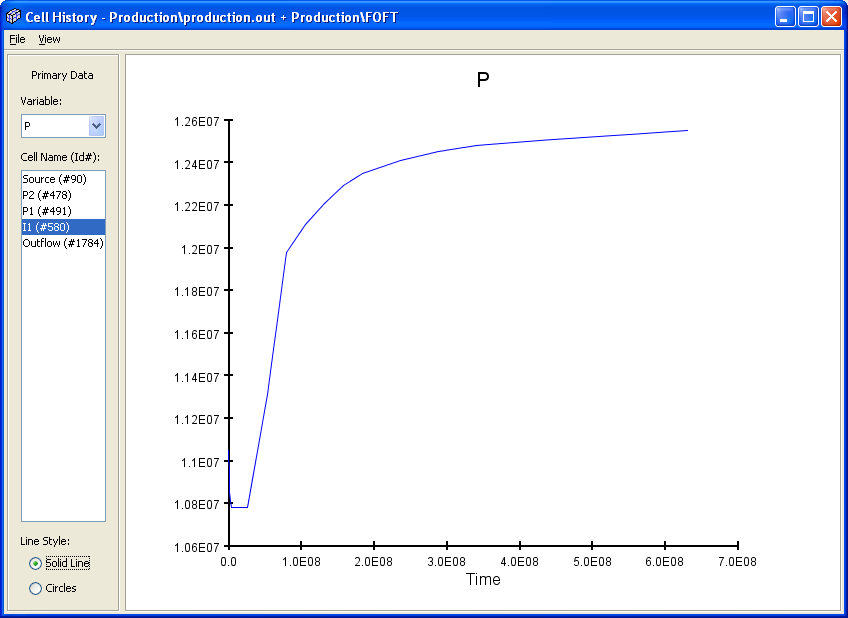
Task: Select Source (#90) in the cell list
Action: pos(54,179)
